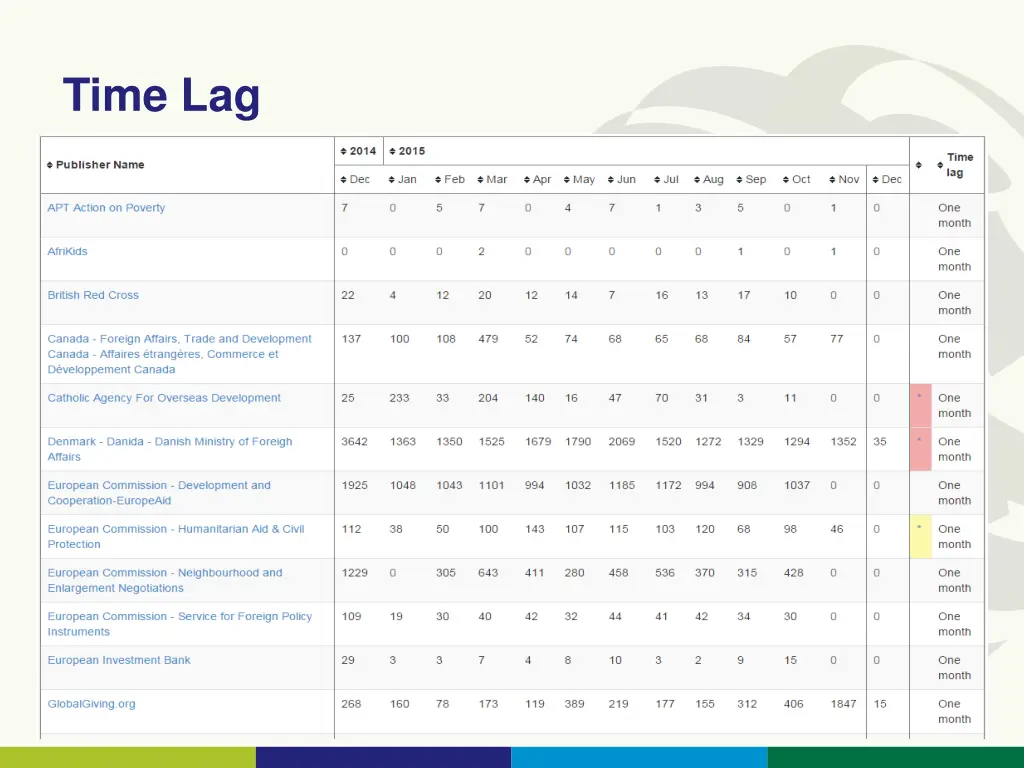The height and width of the screenshot is (768, 1024).
Task: Select Denmark's 1790 May value
Action: point(577,441)
